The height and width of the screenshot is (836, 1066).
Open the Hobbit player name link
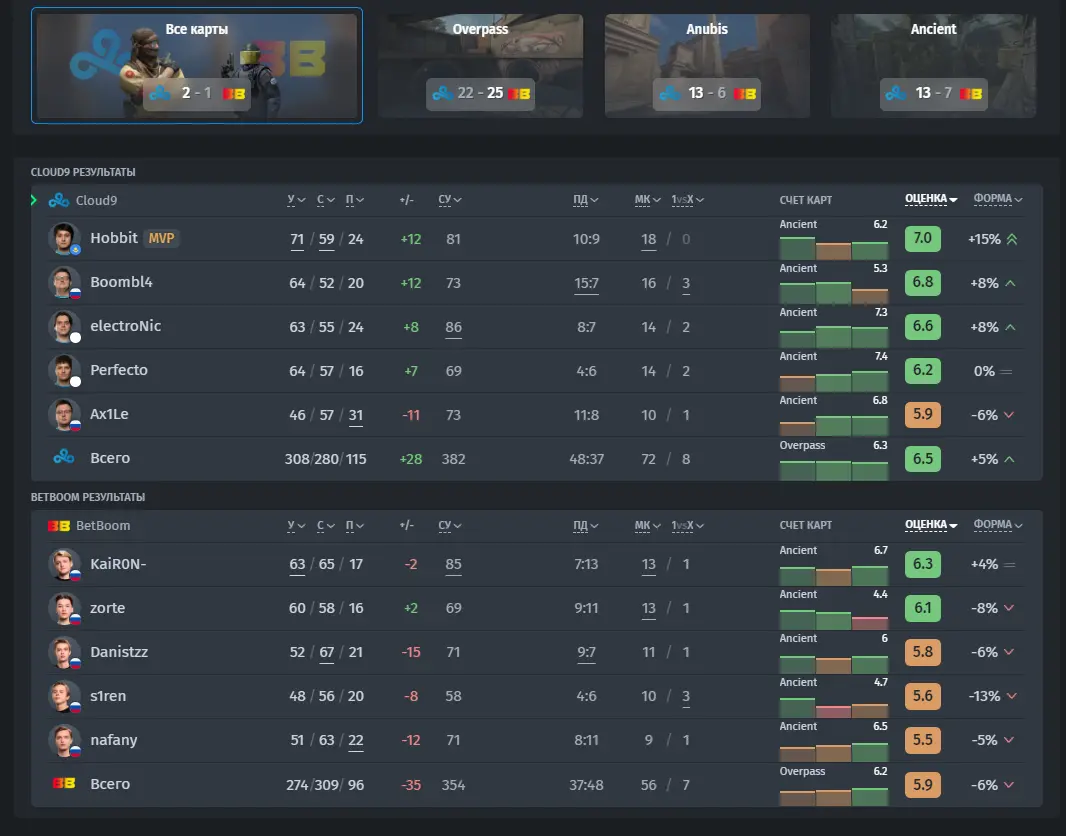click(114, 238)
